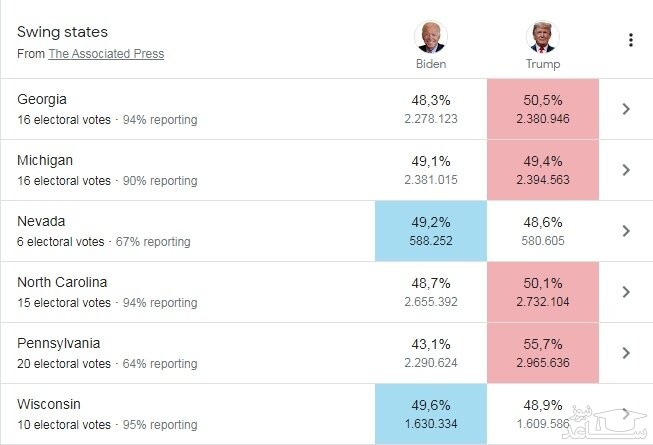Screen dimensions: 653x445
Task: Expand the Pennsylvania results chevron
Action: pos(626,353)
